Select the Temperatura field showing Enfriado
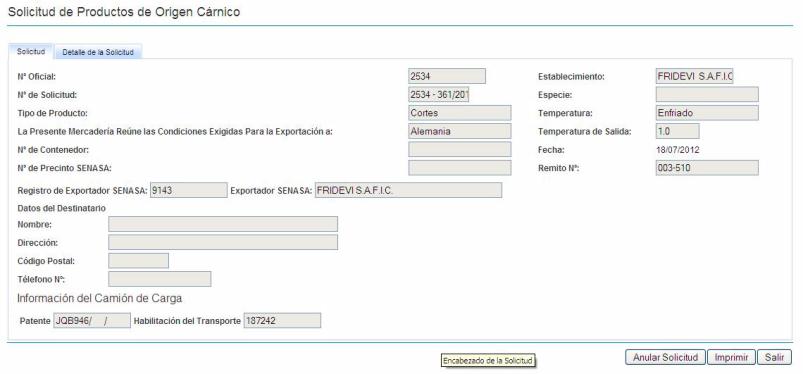This screenshot has width=803, height=374. (707, 113)
